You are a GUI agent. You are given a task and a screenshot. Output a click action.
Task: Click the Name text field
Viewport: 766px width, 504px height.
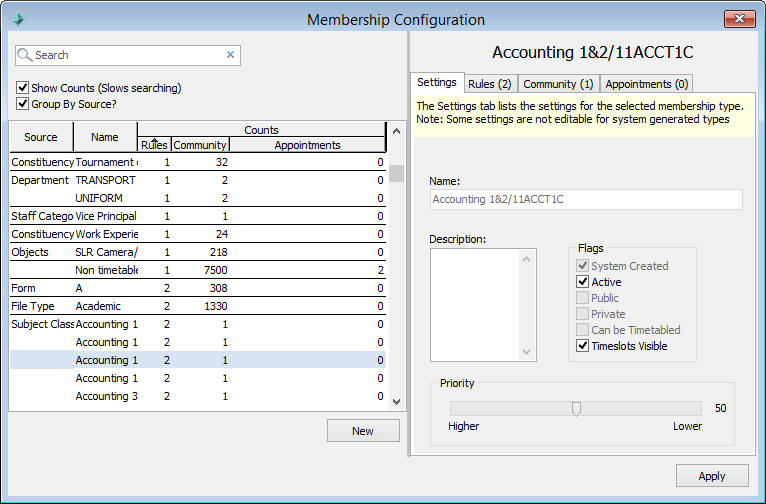pos(586,199)
